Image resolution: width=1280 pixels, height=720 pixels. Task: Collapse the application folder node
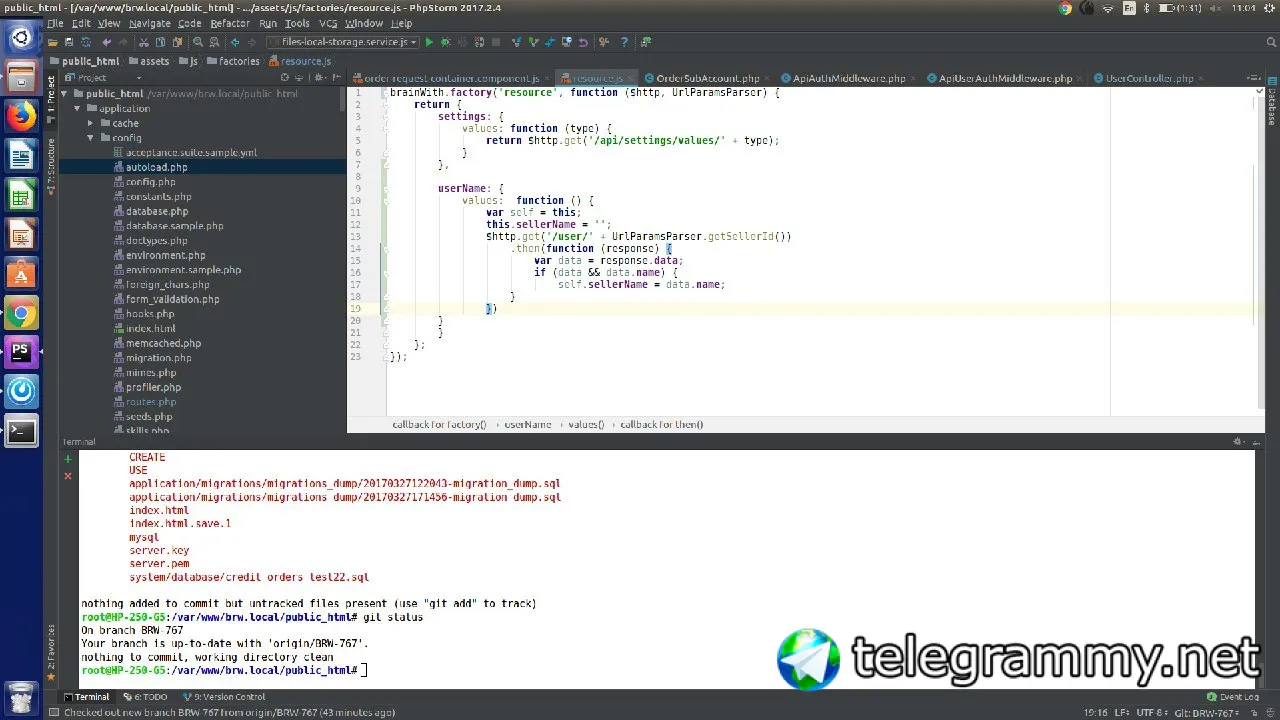[x=78, y=108]
